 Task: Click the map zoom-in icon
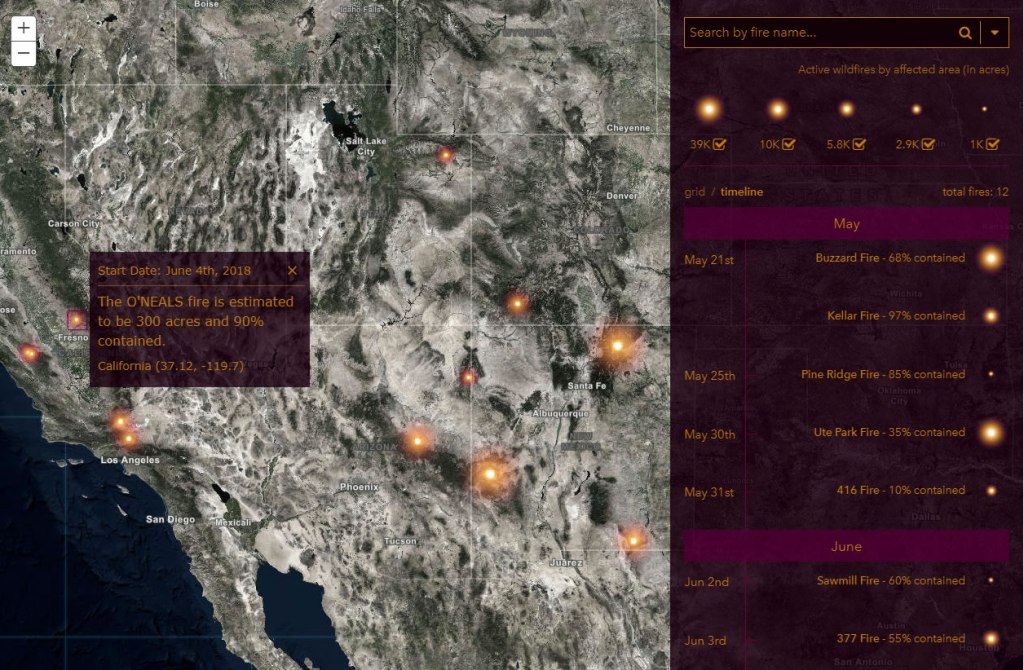[x=22, y=28]
